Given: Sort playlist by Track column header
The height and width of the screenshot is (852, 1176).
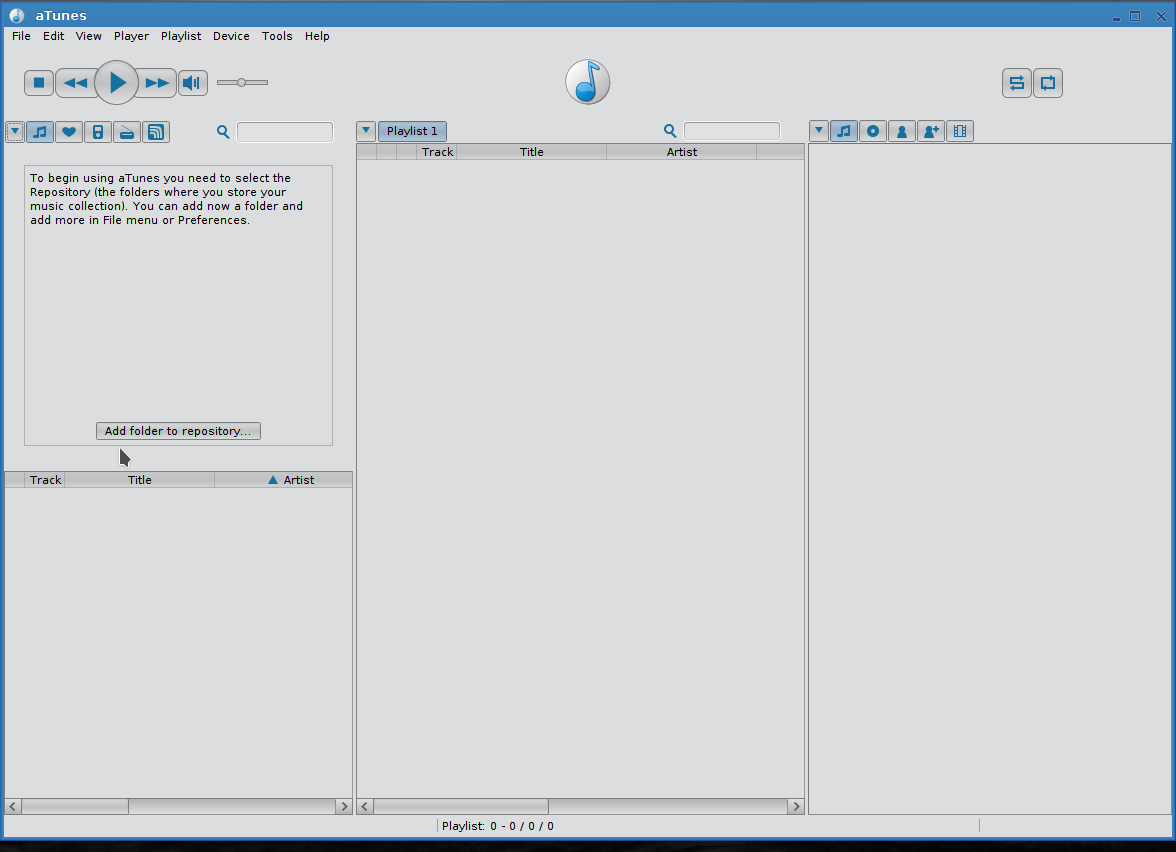Looking at the screenshot, I should 436,152.
